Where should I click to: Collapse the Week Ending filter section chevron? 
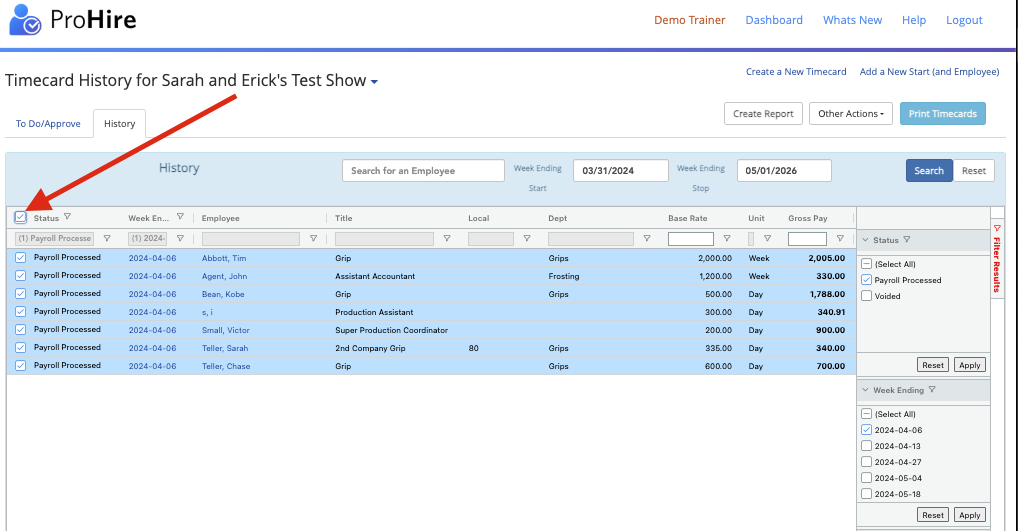pyautogui.click(x=865, y=389)
